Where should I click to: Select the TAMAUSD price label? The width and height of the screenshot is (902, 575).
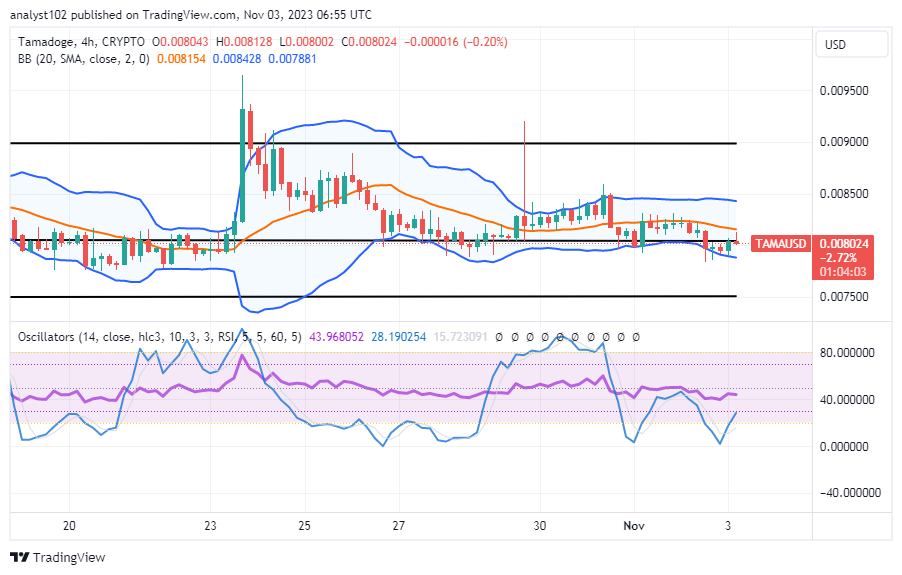[x=780, y=243]
